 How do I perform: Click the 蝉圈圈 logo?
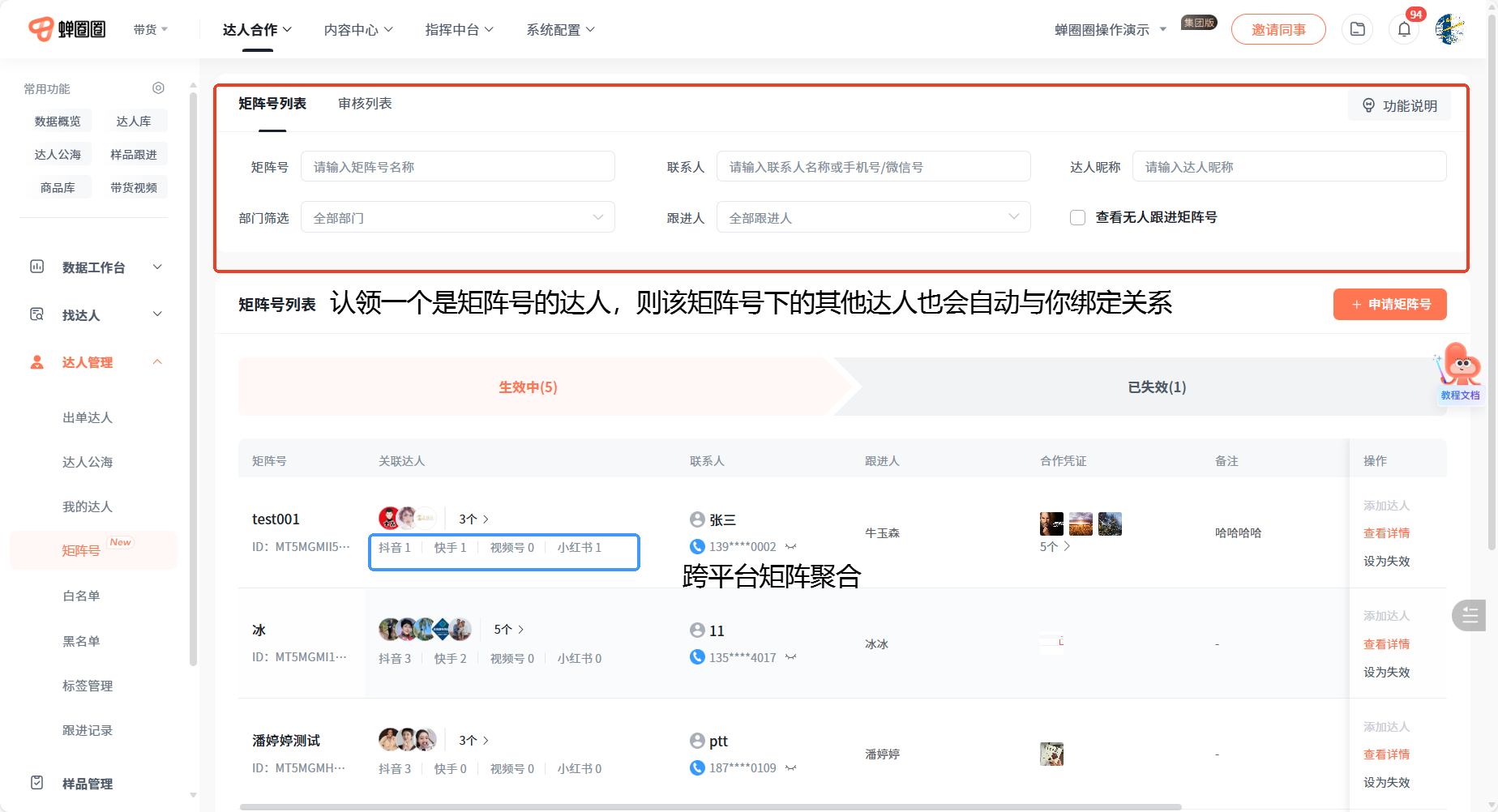67,30
